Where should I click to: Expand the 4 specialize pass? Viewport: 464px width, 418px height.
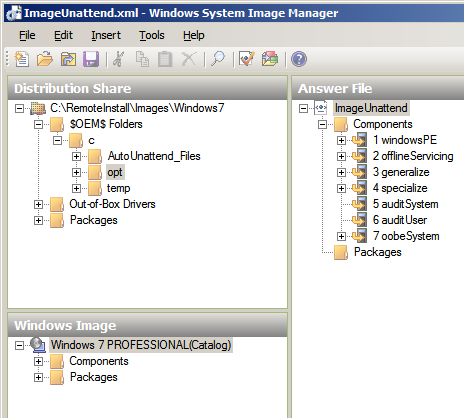point(341,188)
